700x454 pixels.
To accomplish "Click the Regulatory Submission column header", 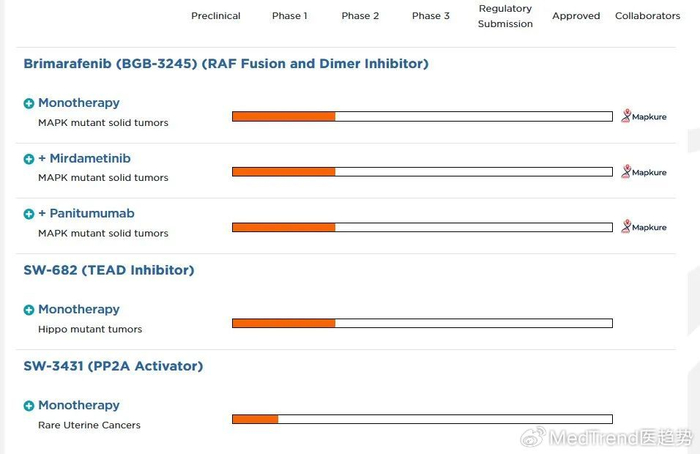I will click(x=505, y=16).
